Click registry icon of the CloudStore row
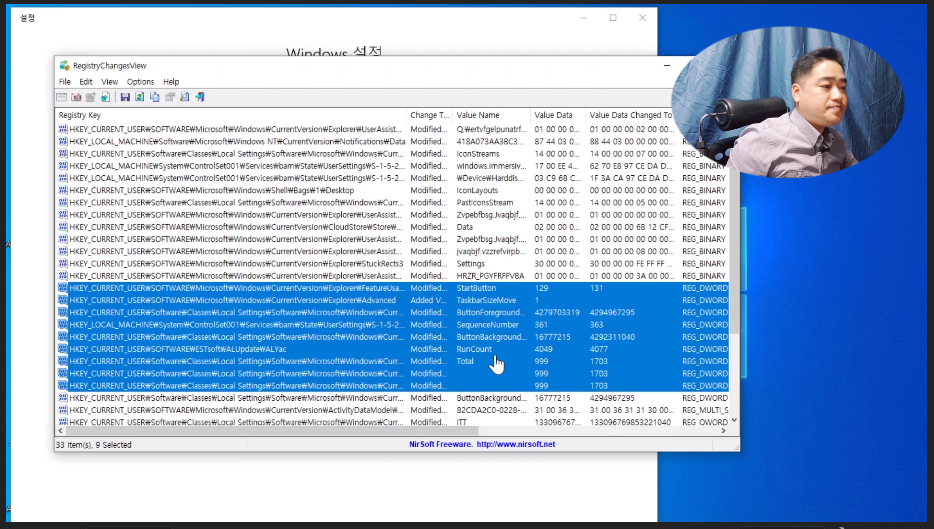This screenshot has width=934, height=529. (63, 227)
